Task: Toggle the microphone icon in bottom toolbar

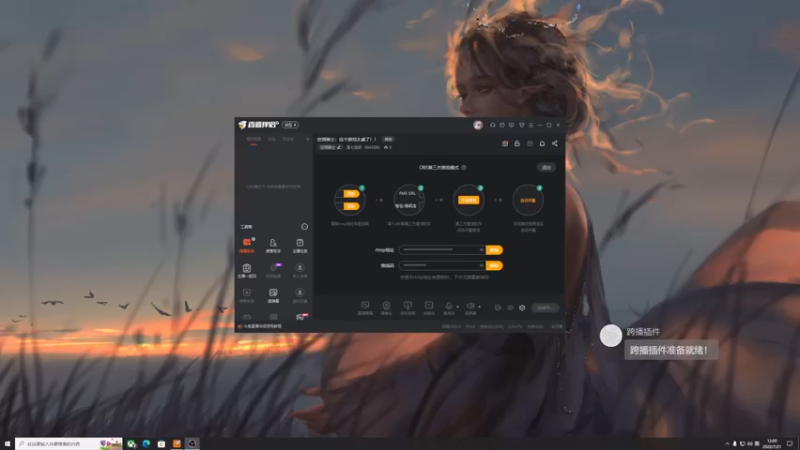Action: tap(449, 308)
